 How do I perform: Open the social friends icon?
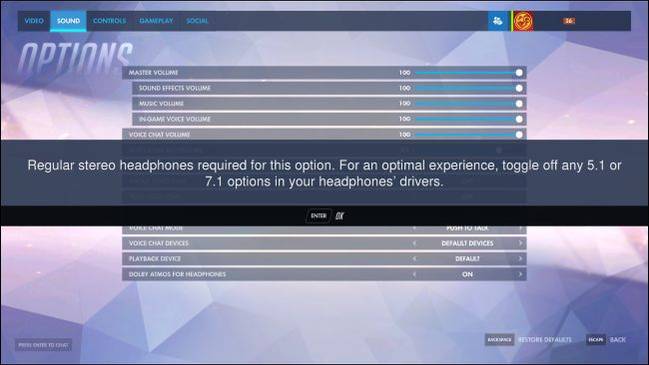tap(498, 21)
